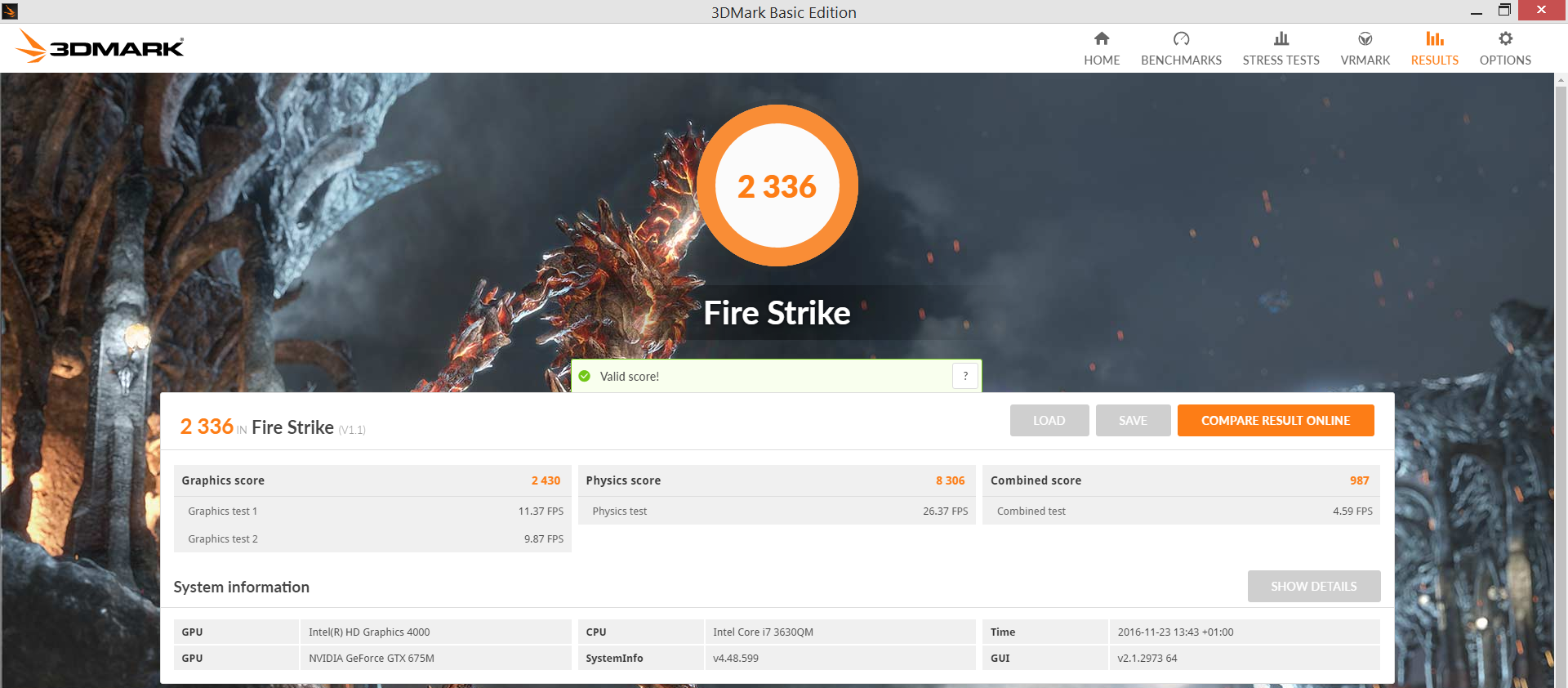Go to STRESS TESTS label
1568x688 pixels.
click(1281, 60)
